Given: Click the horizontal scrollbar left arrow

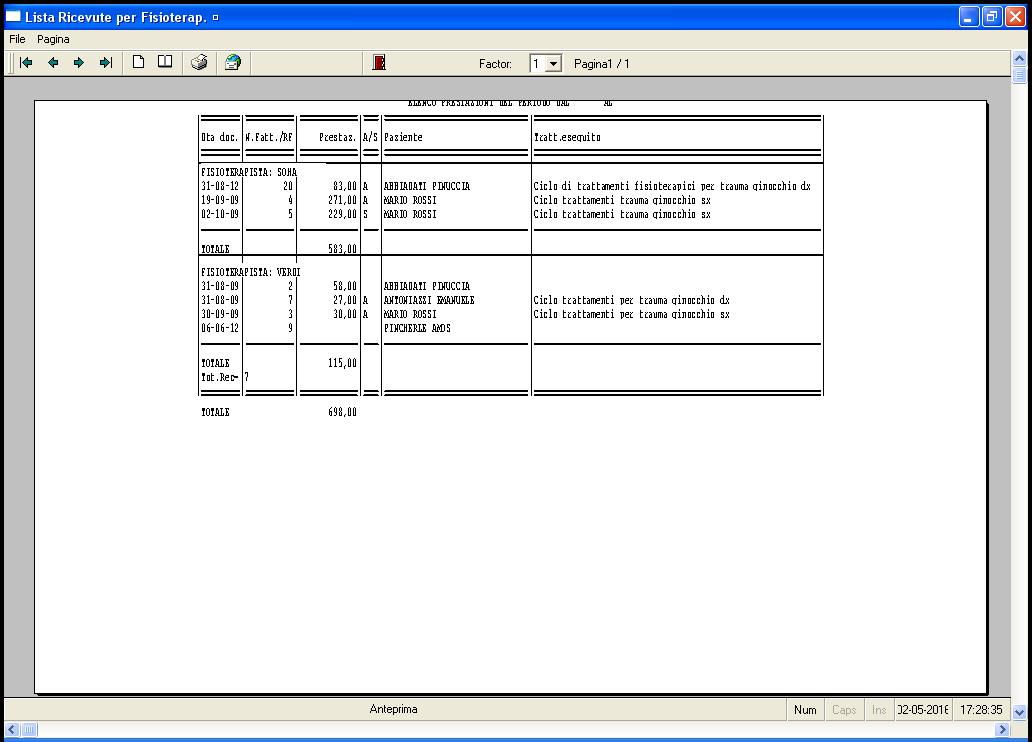Looking at the screenshot, I should click(x=12, y=729).
